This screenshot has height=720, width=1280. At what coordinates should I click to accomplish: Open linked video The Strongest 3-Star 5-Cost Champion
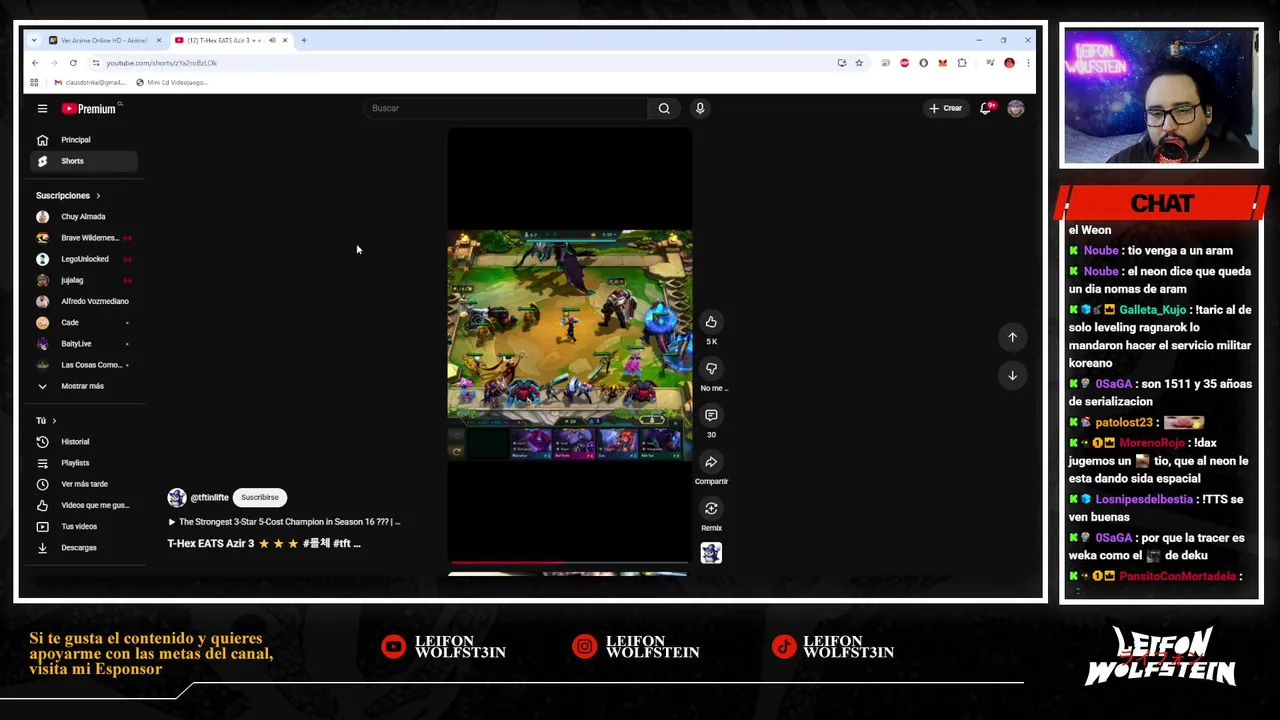[284, 522]
